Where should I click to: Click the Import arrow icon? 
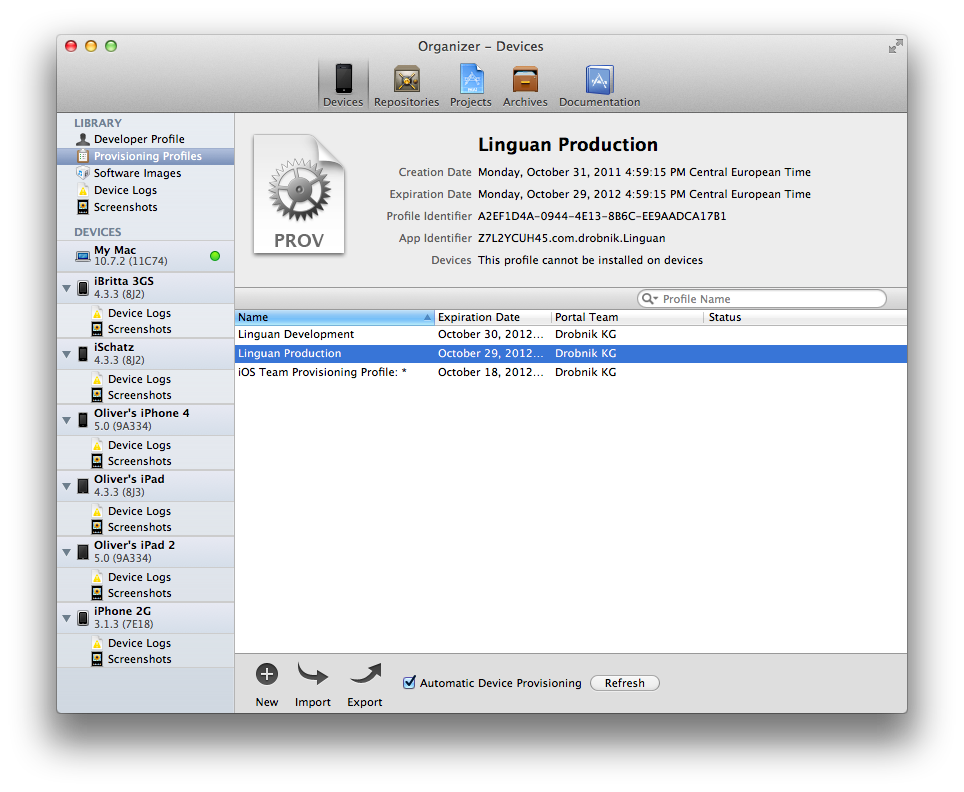[x=312, y=674]
